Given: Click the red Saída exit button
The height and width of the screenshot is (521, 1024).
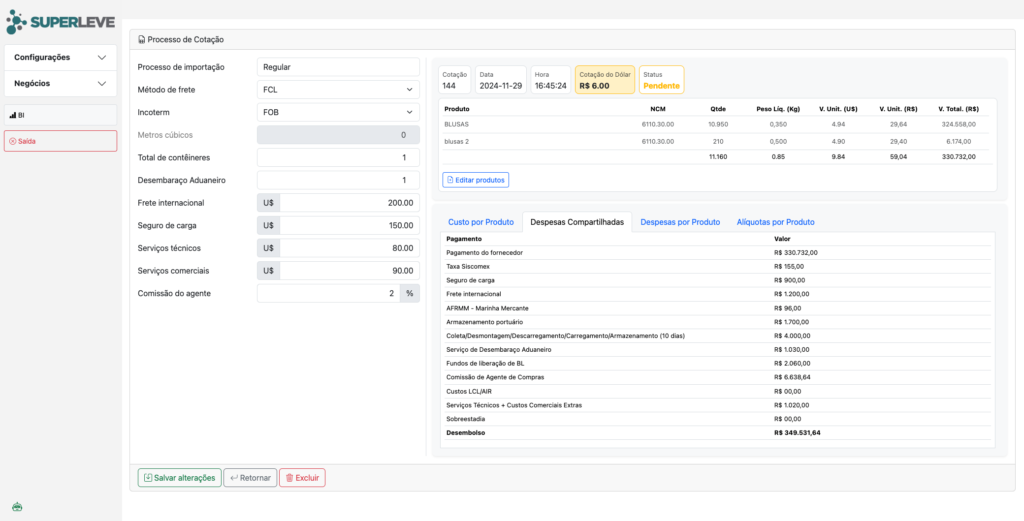Looking at the screenshot, I should (60, 141).
